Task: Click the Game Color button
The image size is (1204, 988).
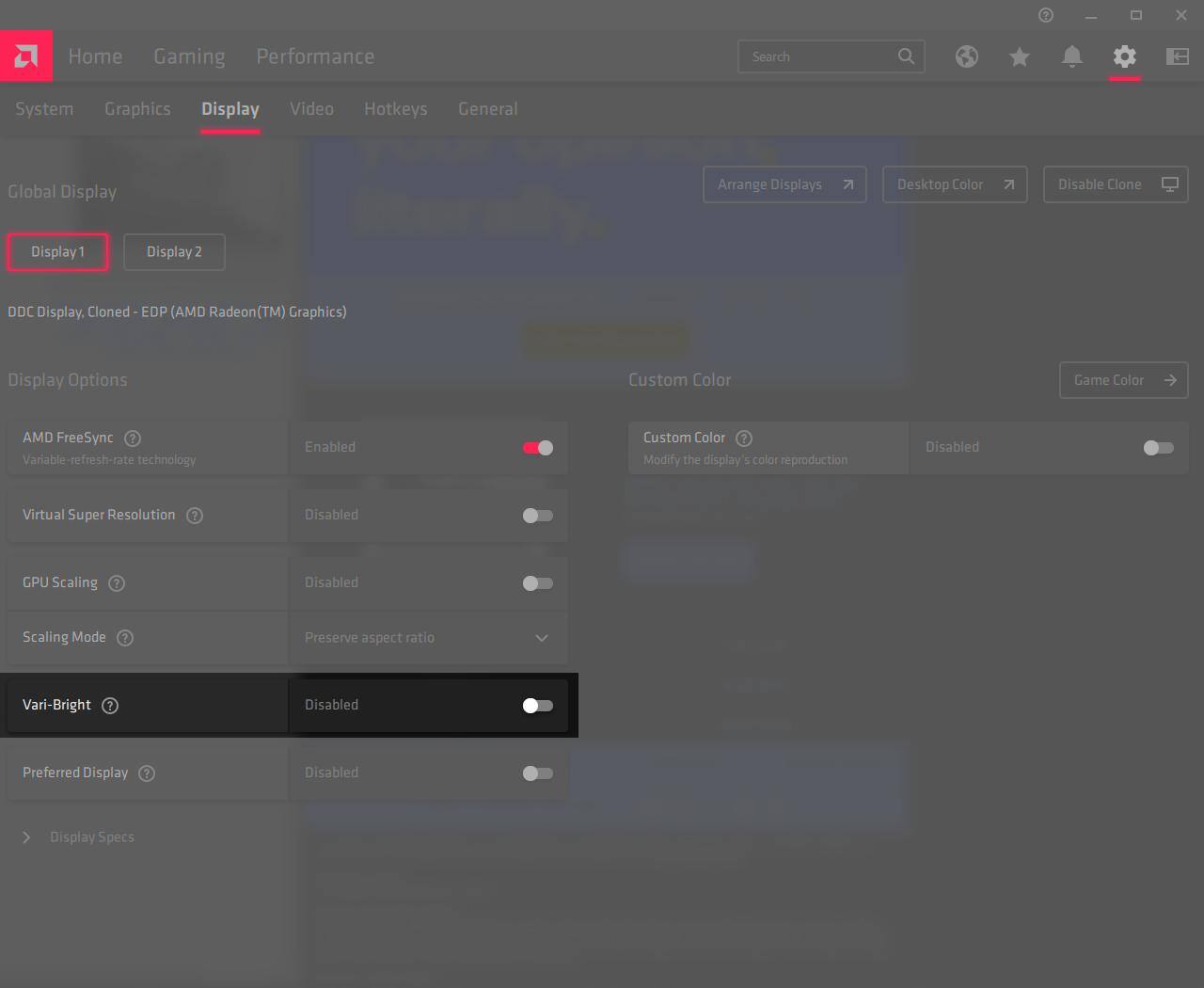Action: pyautogui.click(x=1123, y=380)
